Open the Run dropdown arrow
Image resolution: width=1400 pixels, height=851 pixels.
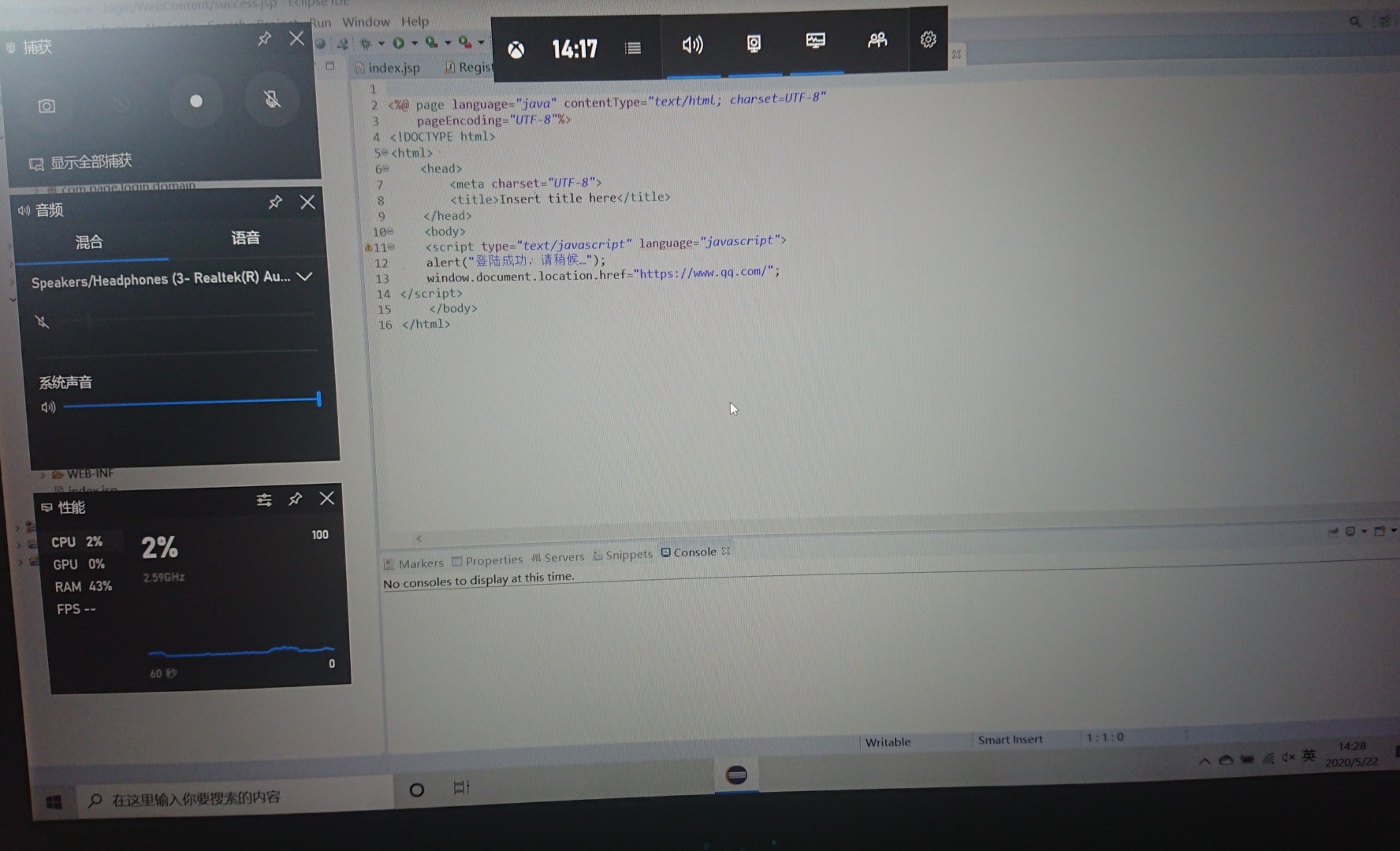tap(414, 43)
